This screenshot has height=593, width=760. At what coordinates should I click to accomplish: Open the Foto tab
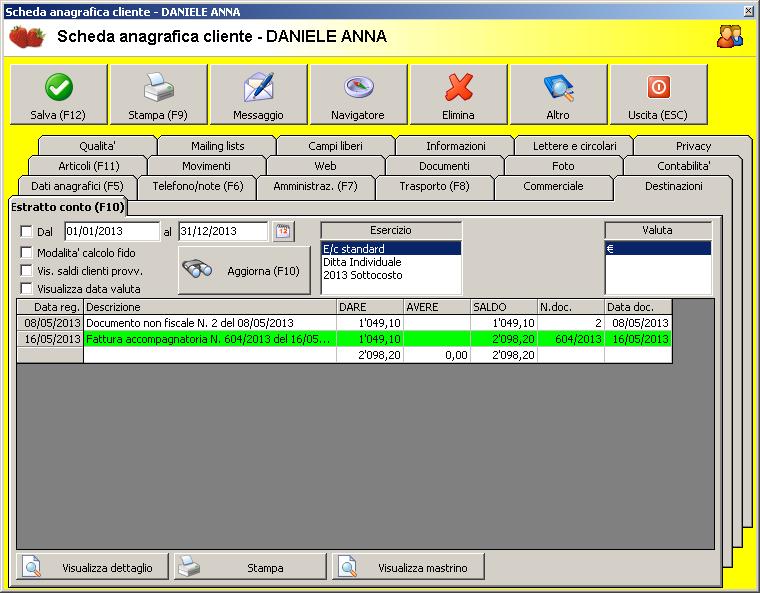point(563,166)
